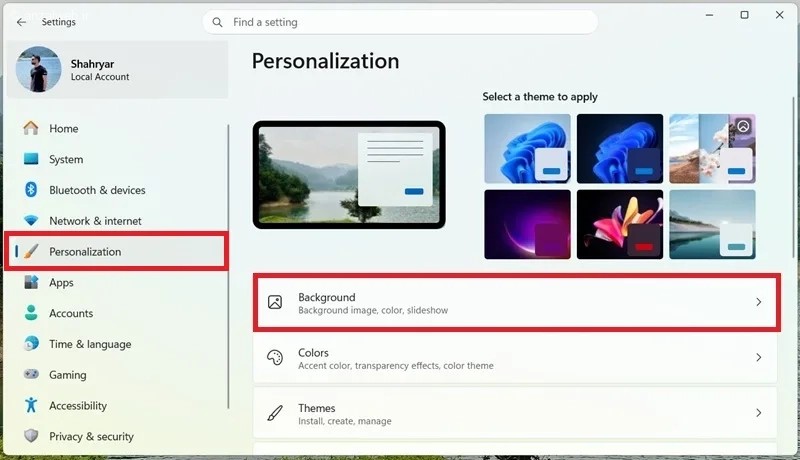Apply the cherry blossom spotlight theme

712,148
